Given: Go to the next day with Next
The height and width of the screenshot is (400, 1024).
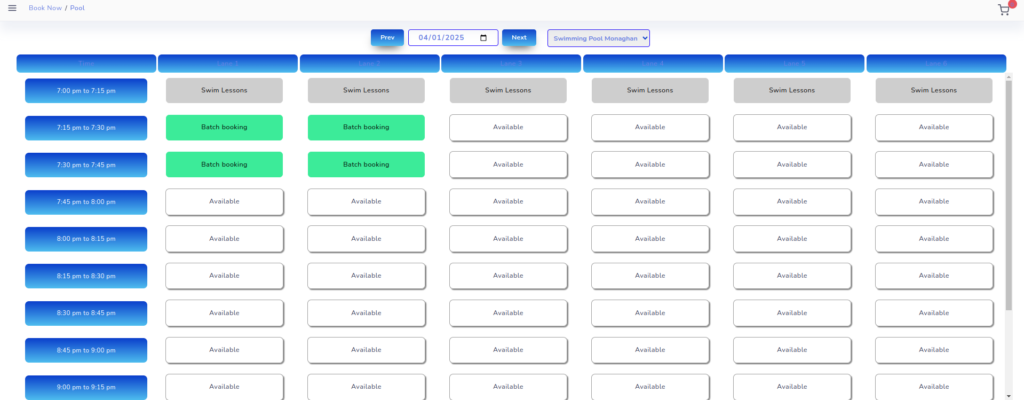Looking at the screenshot, I should 518,38.
